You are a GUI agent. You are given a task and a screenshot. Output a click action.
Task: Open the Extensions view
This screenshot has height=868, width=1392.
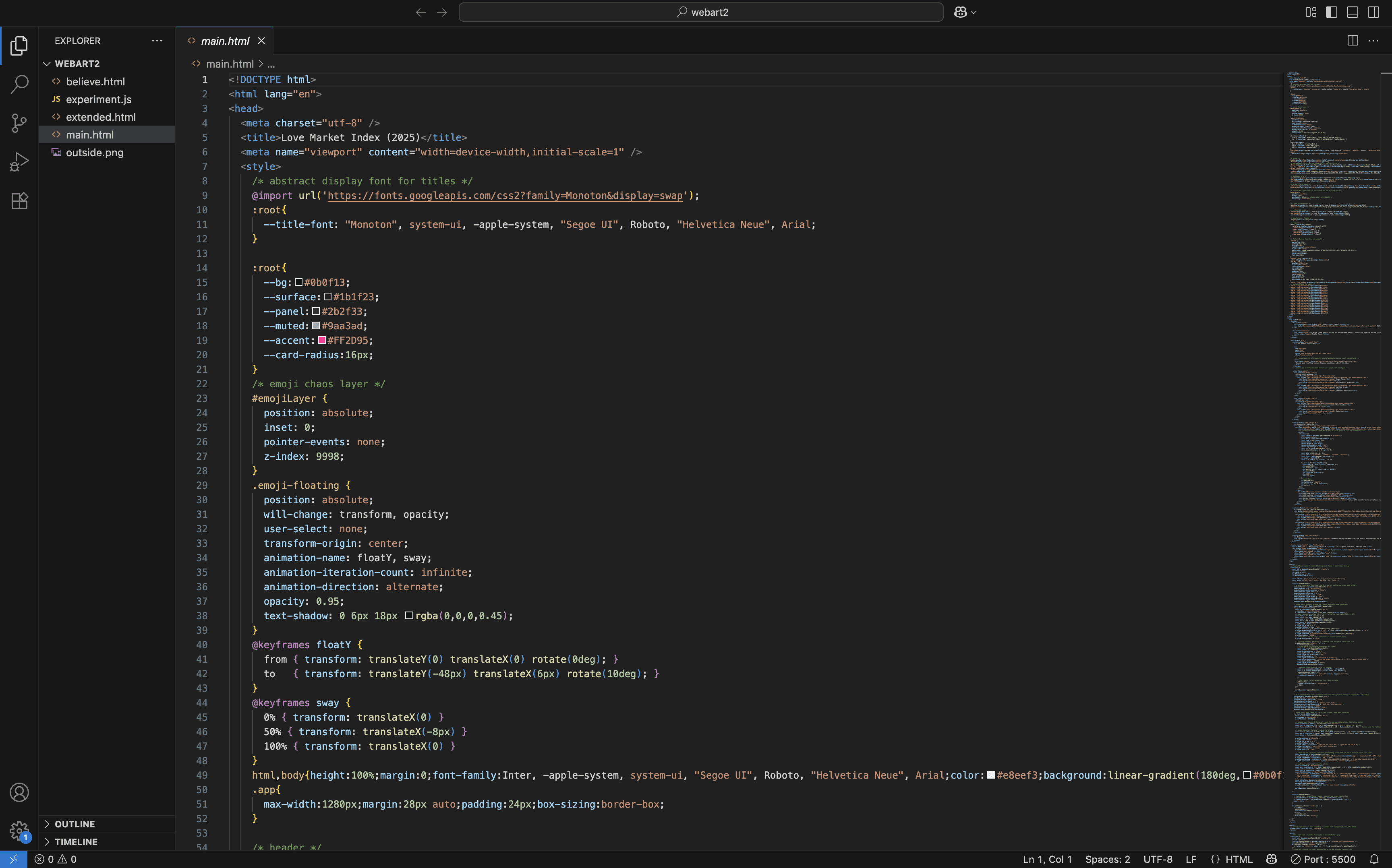coord(19,201)
